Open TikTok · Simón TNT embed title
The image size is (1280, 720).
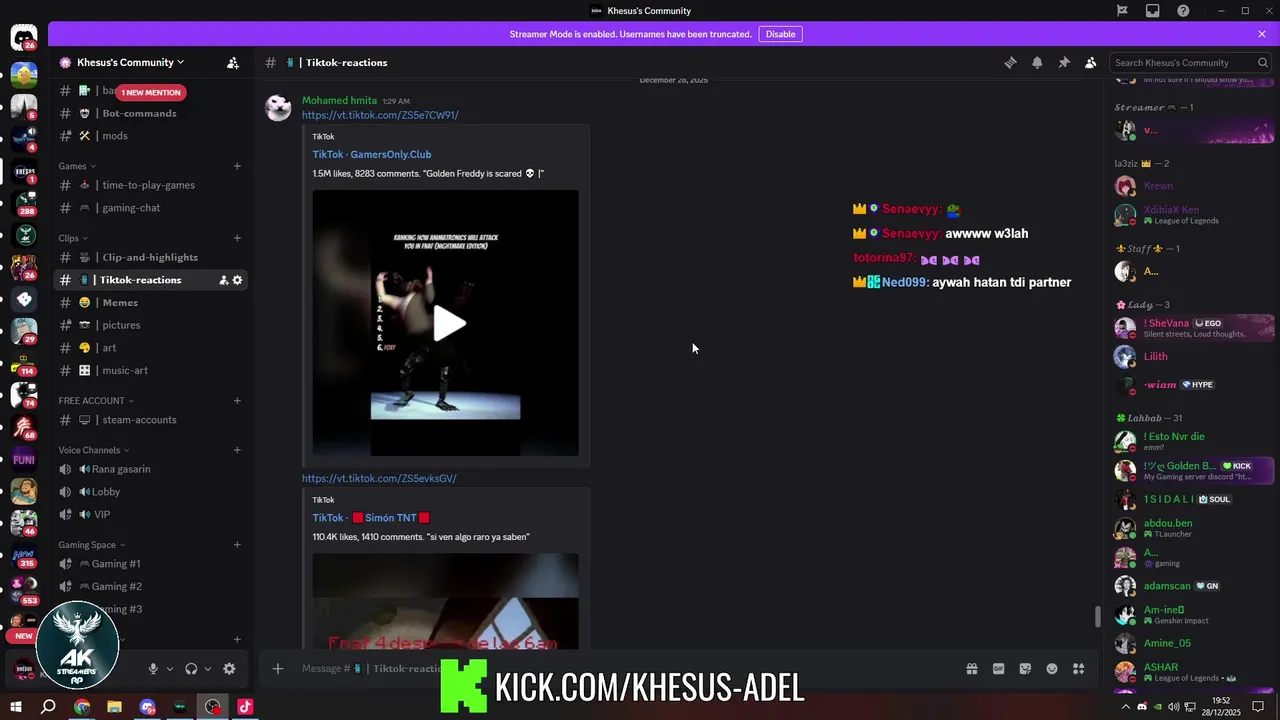click(371, 517)
